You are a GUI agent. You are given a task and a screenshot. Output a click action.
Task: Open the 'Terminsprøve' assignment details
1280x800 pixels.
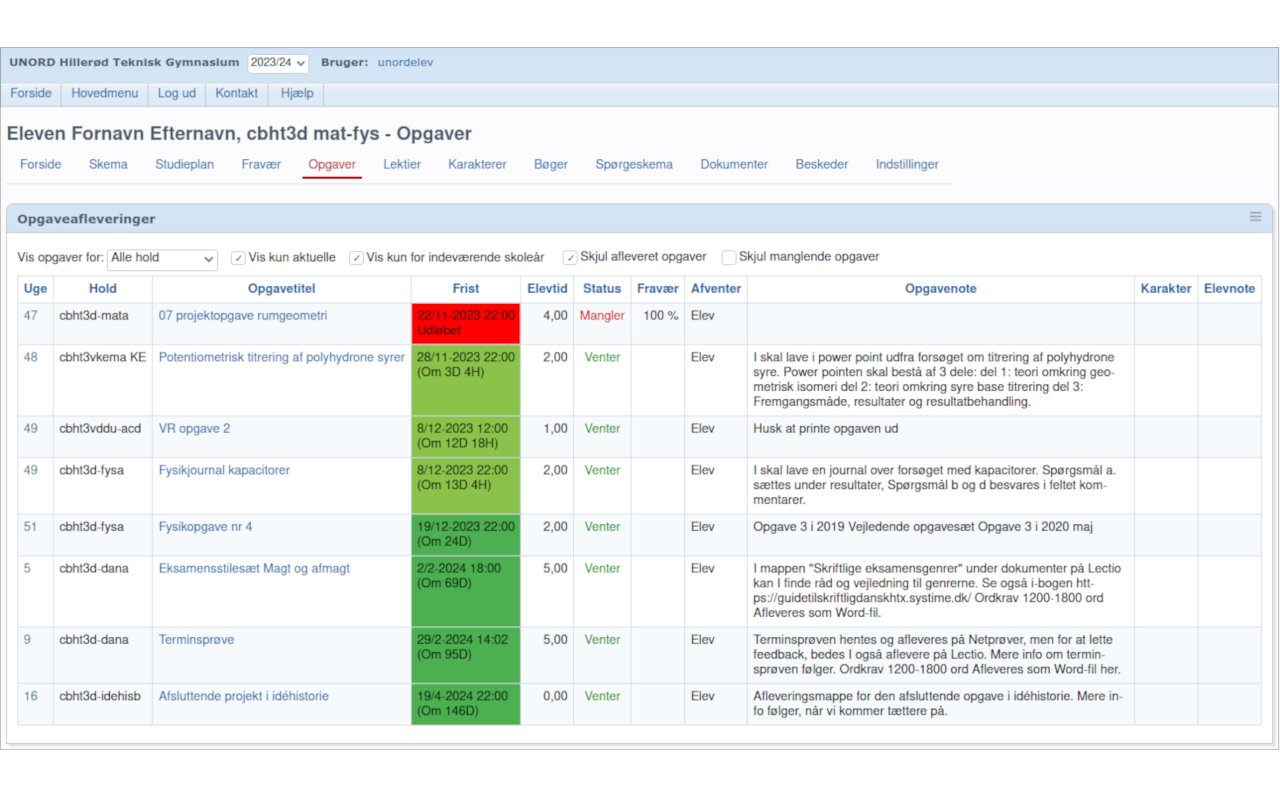click(194, 639)
